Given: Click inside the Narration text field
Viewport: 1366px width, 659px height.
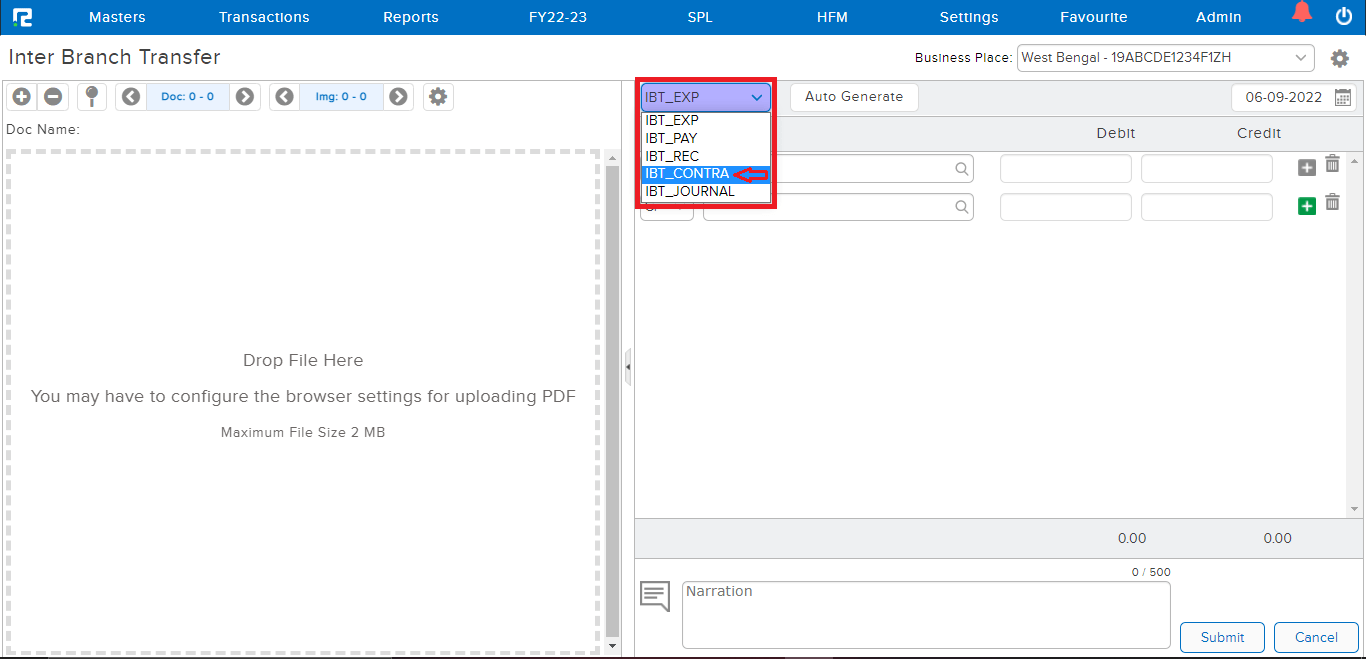Looking at the screenshot, I should (925, 614).
